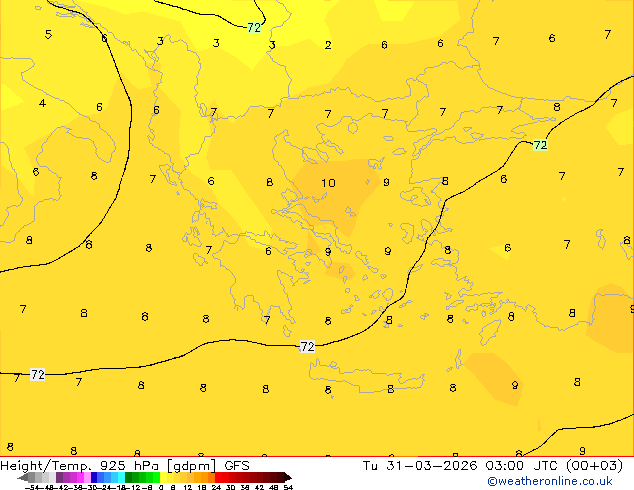Select the temperature value 4 on the left side

coord(42,103)
